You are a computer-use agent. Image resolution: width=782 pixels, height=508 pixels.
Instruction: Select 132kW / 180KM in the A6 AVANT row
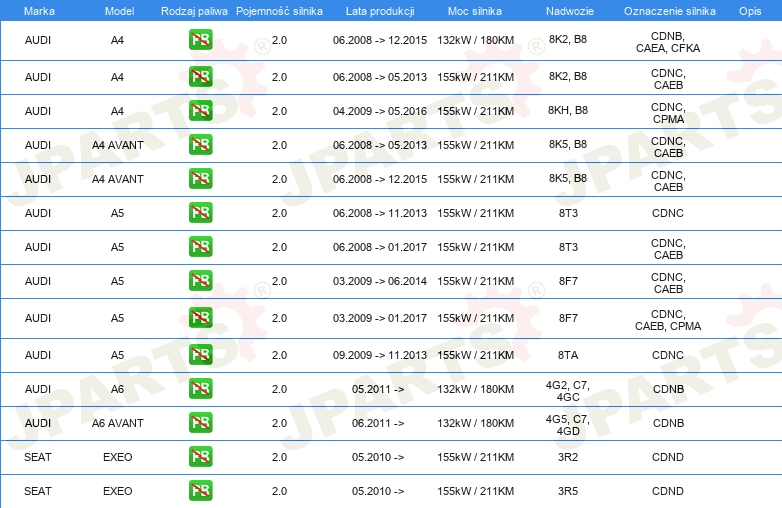(x=475, y=423)
